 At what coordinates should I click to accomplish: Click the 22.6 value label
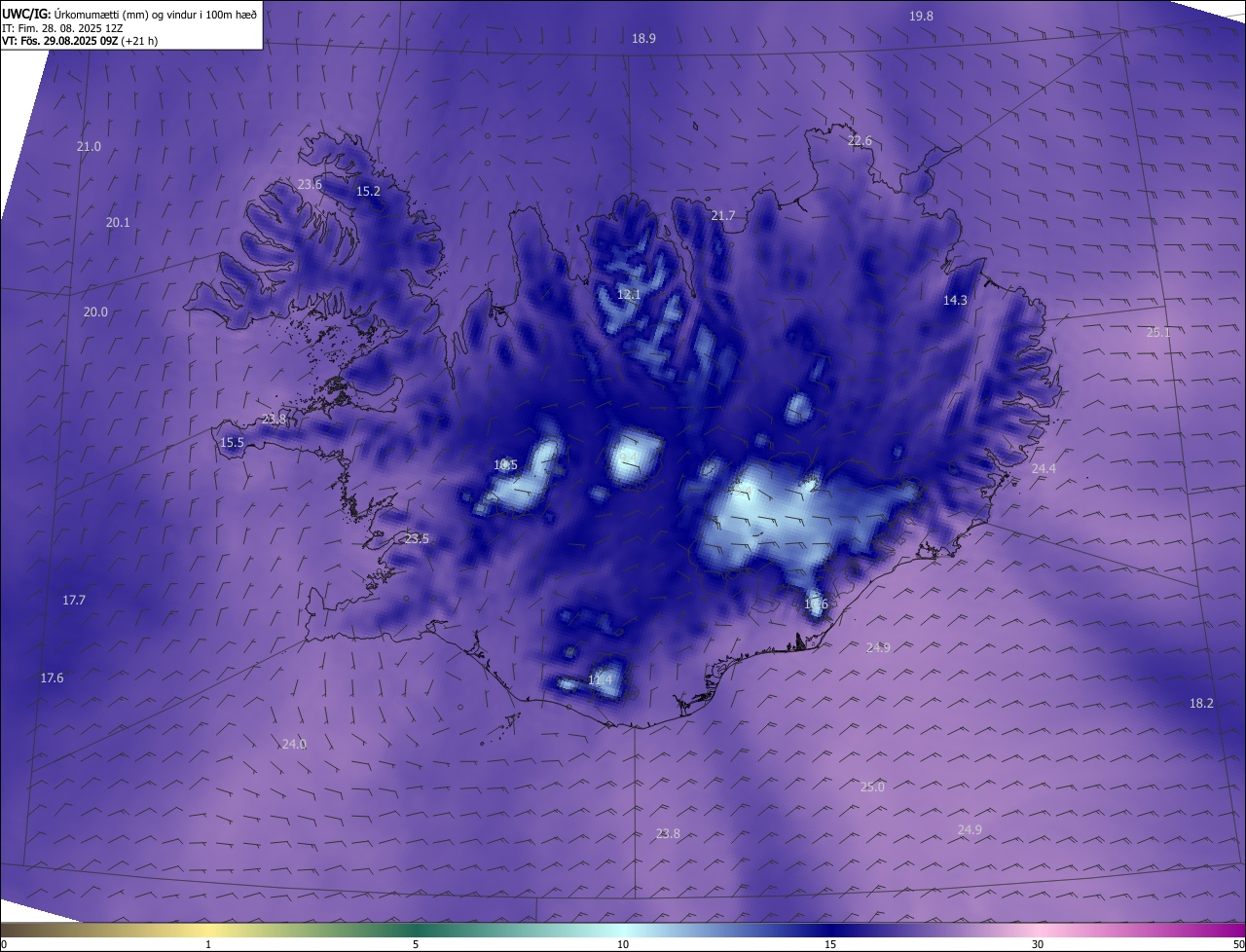pyautogui.click(x=860, y=141)
